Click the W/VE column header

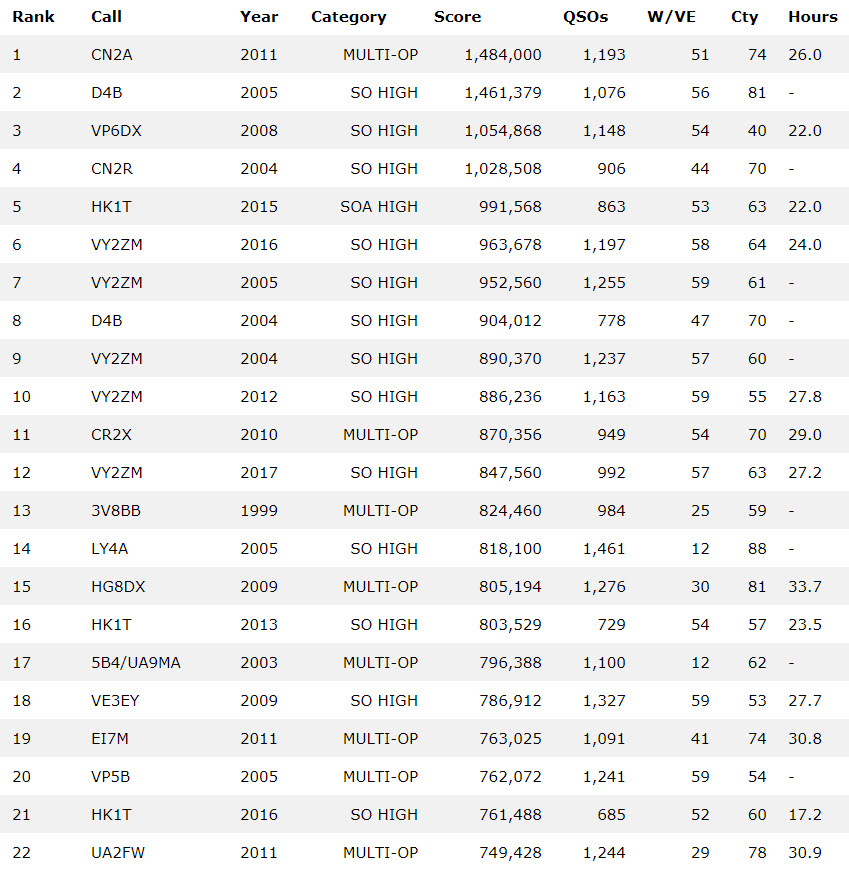(671, 17)
